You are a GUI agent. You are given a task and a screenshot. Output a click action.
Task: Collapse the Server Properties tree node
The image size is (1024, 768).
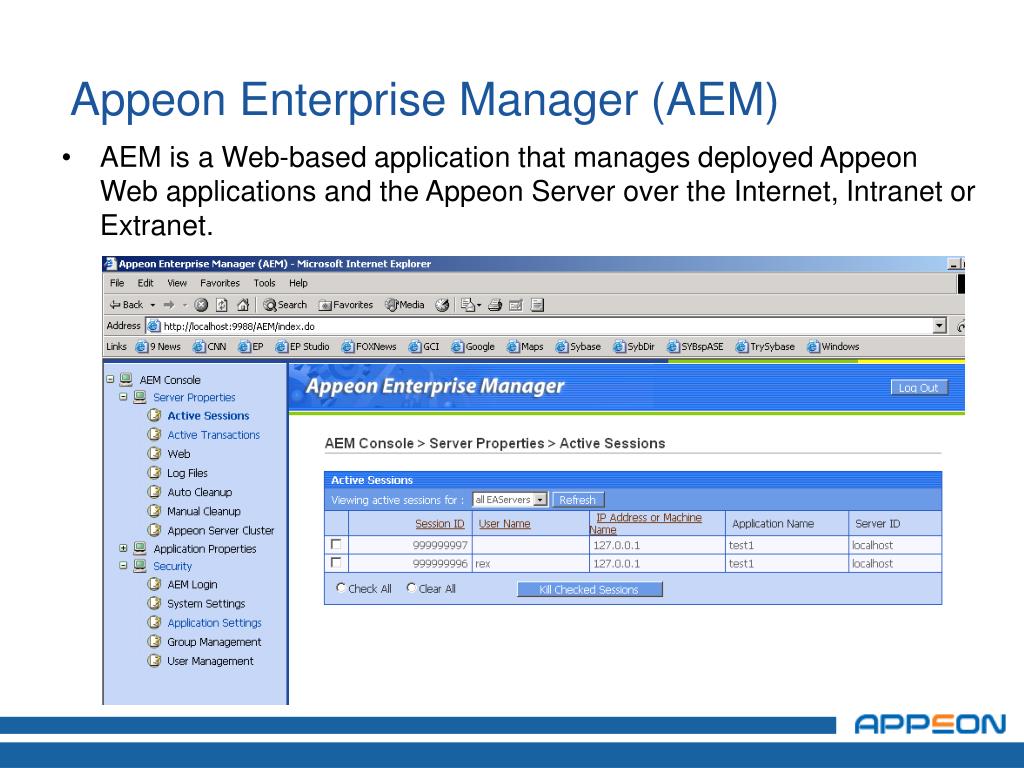(x=123, y=396)
